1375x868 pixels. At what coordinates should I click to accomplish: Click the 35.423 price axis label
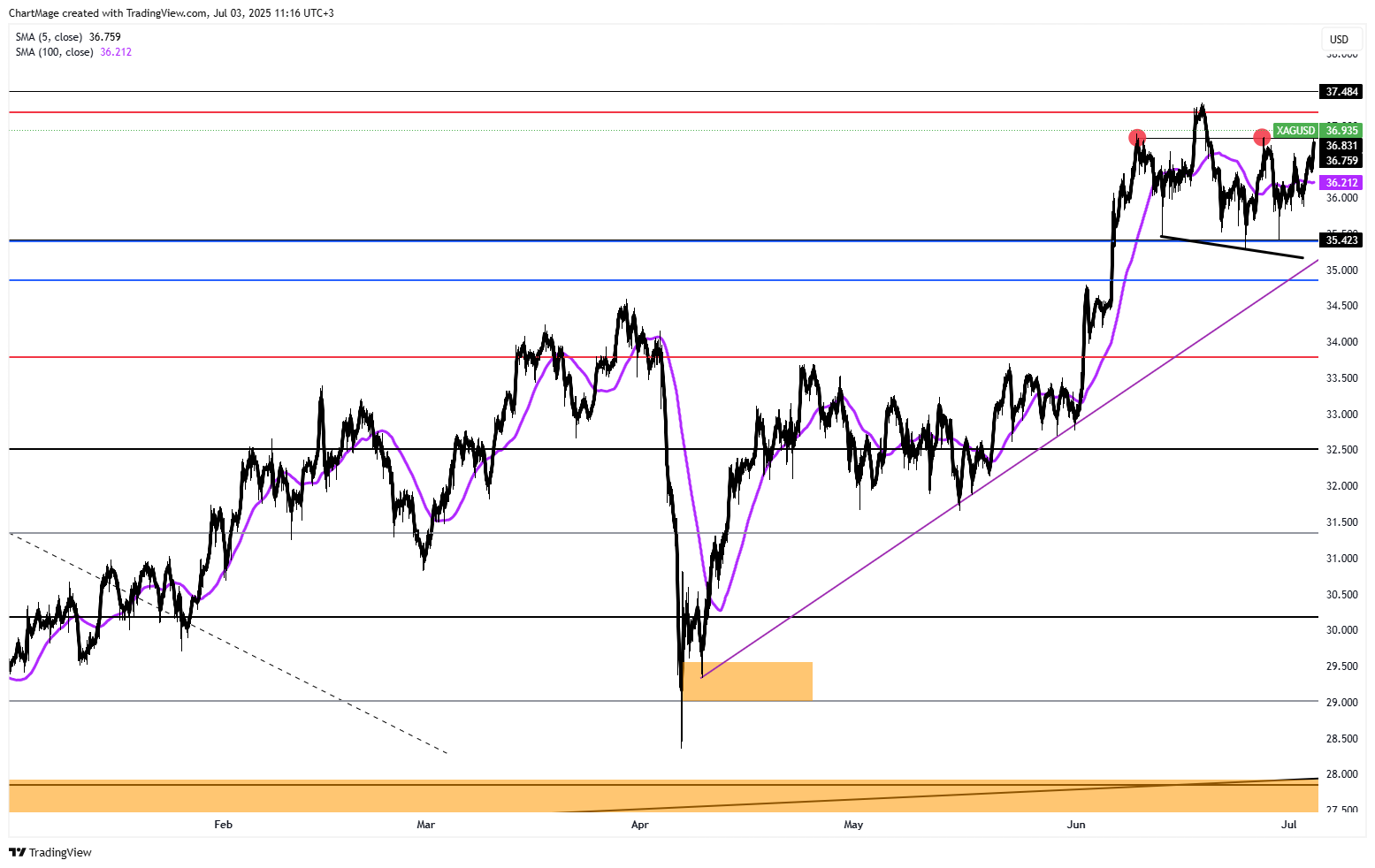[1341, 240]
